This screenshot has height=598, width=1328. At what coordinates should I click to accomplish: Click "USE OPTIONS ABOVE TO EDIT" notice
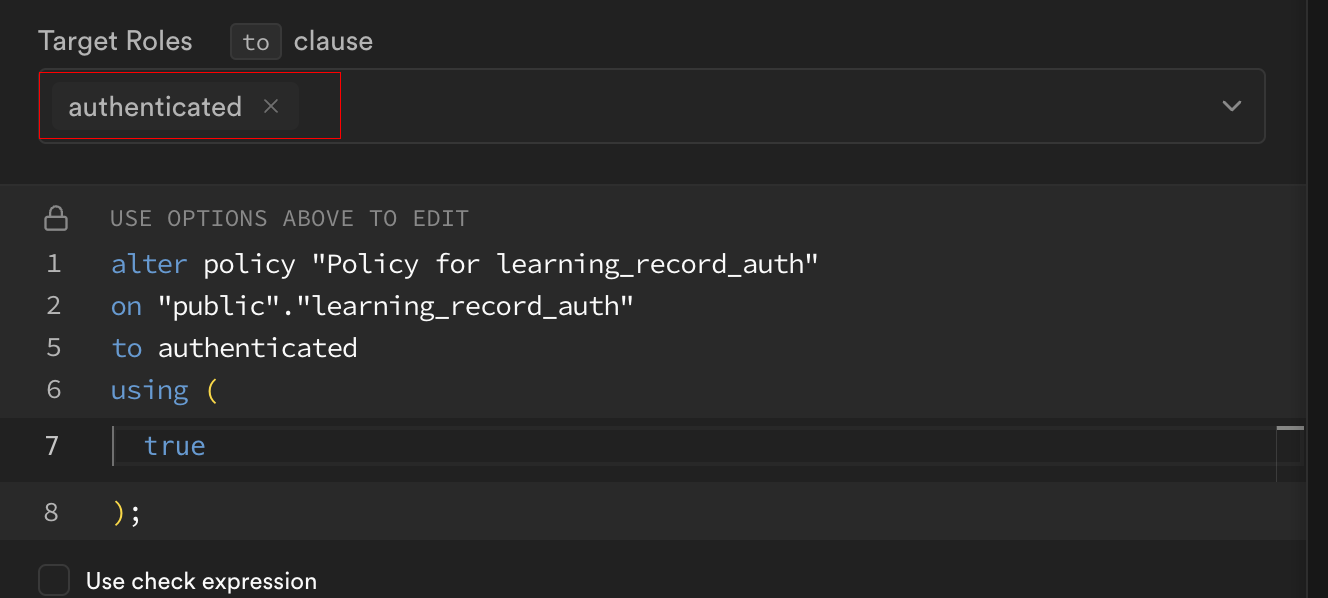(289, 218)
